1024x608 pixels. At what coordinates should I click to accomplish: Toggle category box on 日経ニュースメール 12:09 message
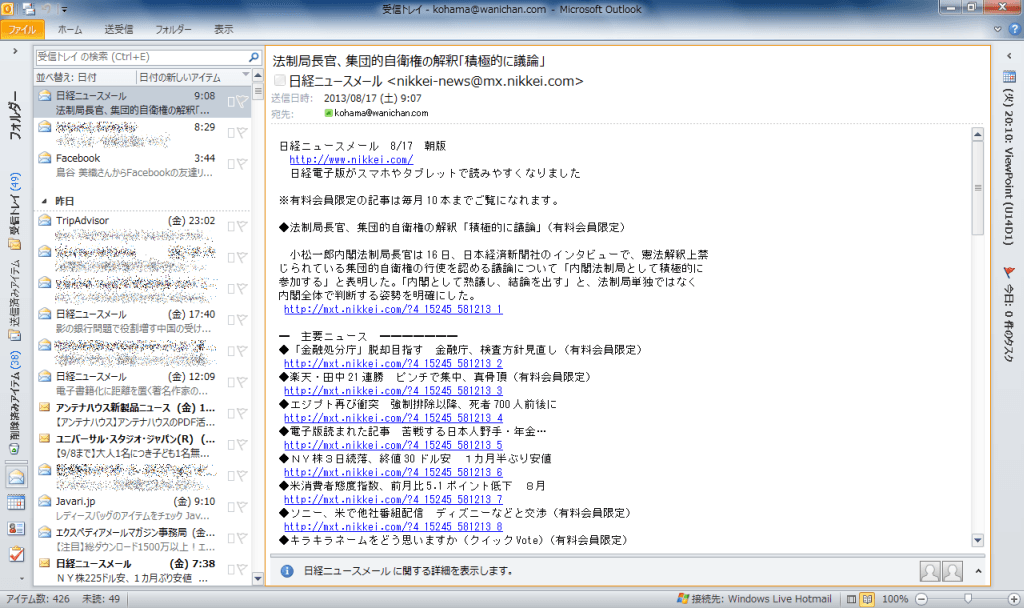pos(231,382)
